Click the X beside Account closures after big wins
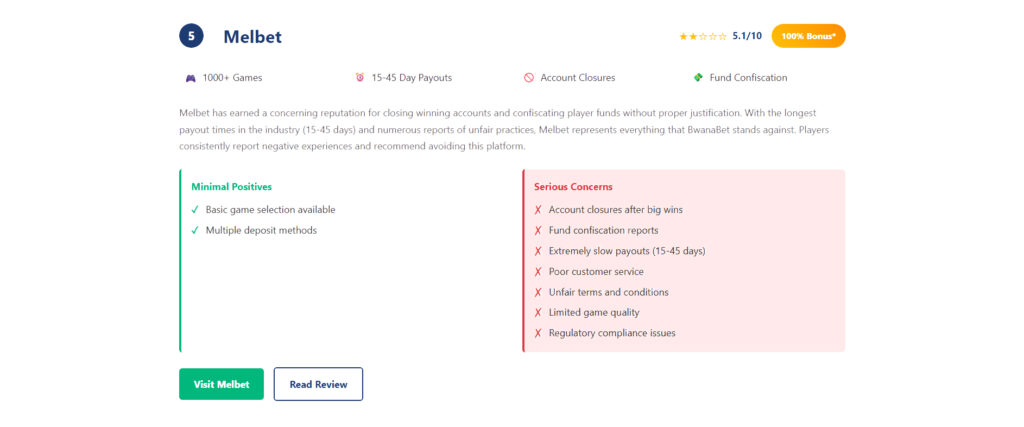Viewport: 1024px width, 427px height. (x=538, y=210)
